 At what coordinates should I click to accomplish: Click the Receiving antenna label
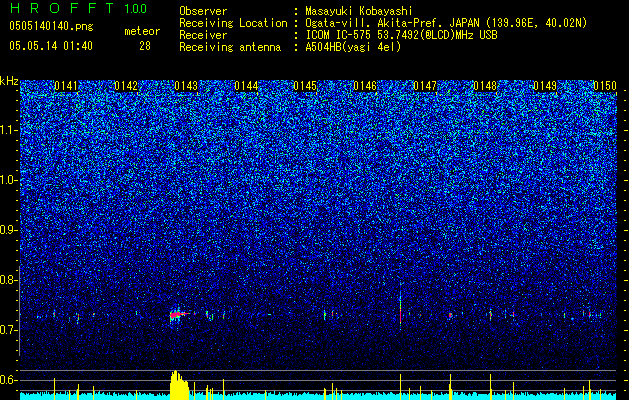point(230,47)
